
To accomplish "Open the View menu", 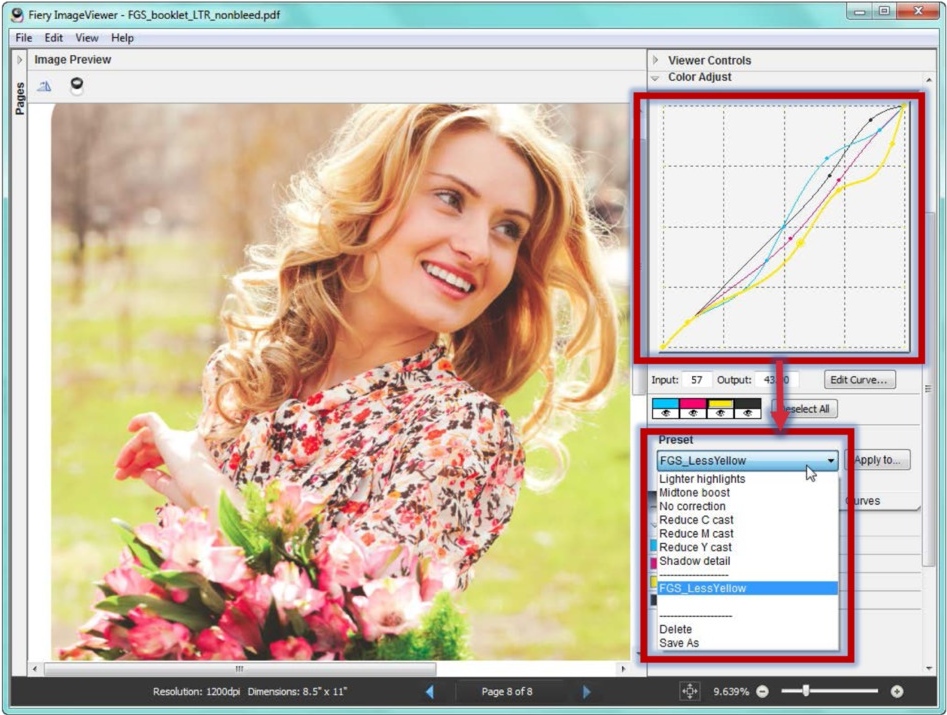I will (x=86, y=38).
